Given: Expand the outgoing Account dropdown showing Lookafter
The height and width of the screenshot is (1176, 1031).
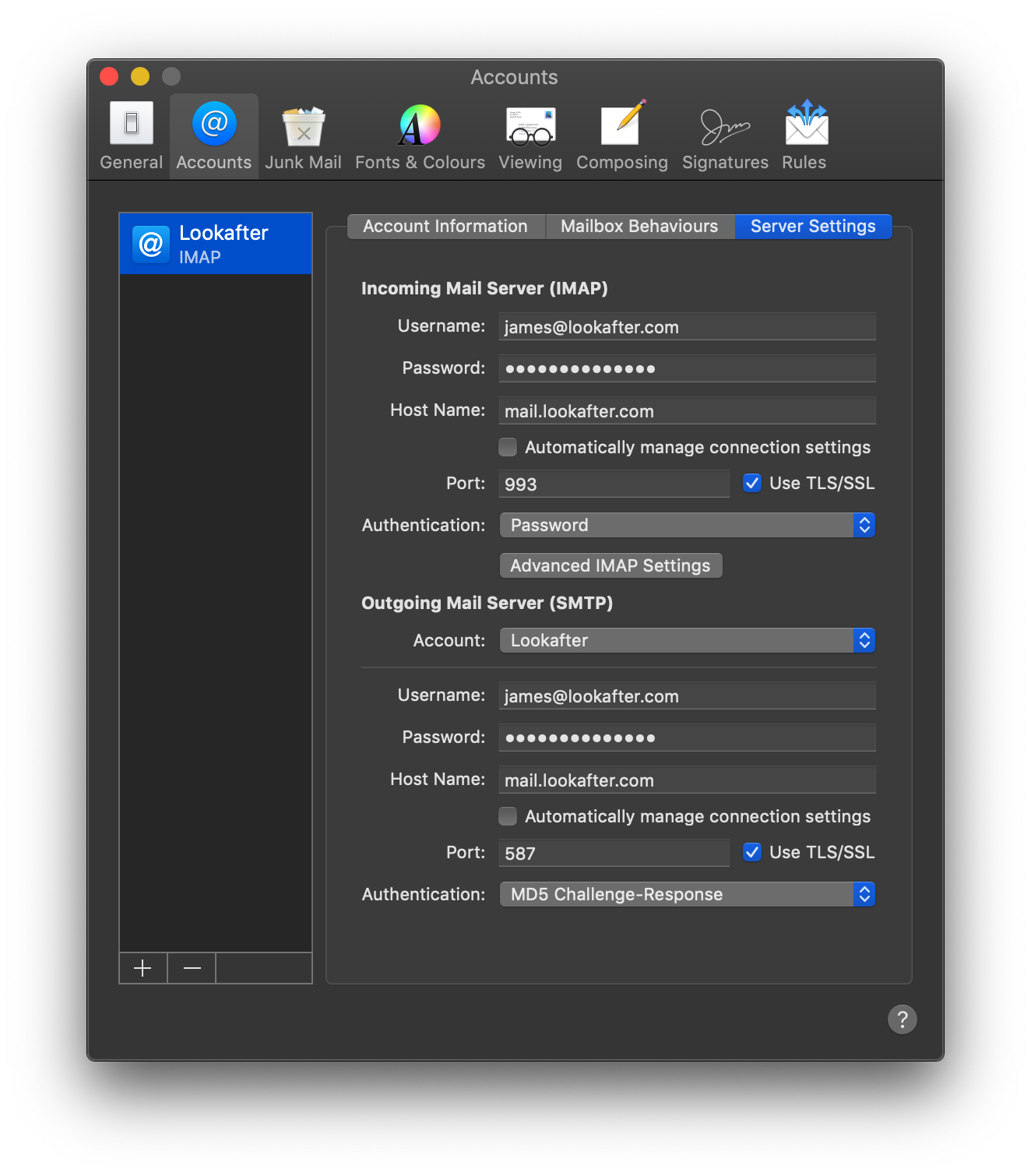Looking at the screenshot, I should tap(687, 640).
